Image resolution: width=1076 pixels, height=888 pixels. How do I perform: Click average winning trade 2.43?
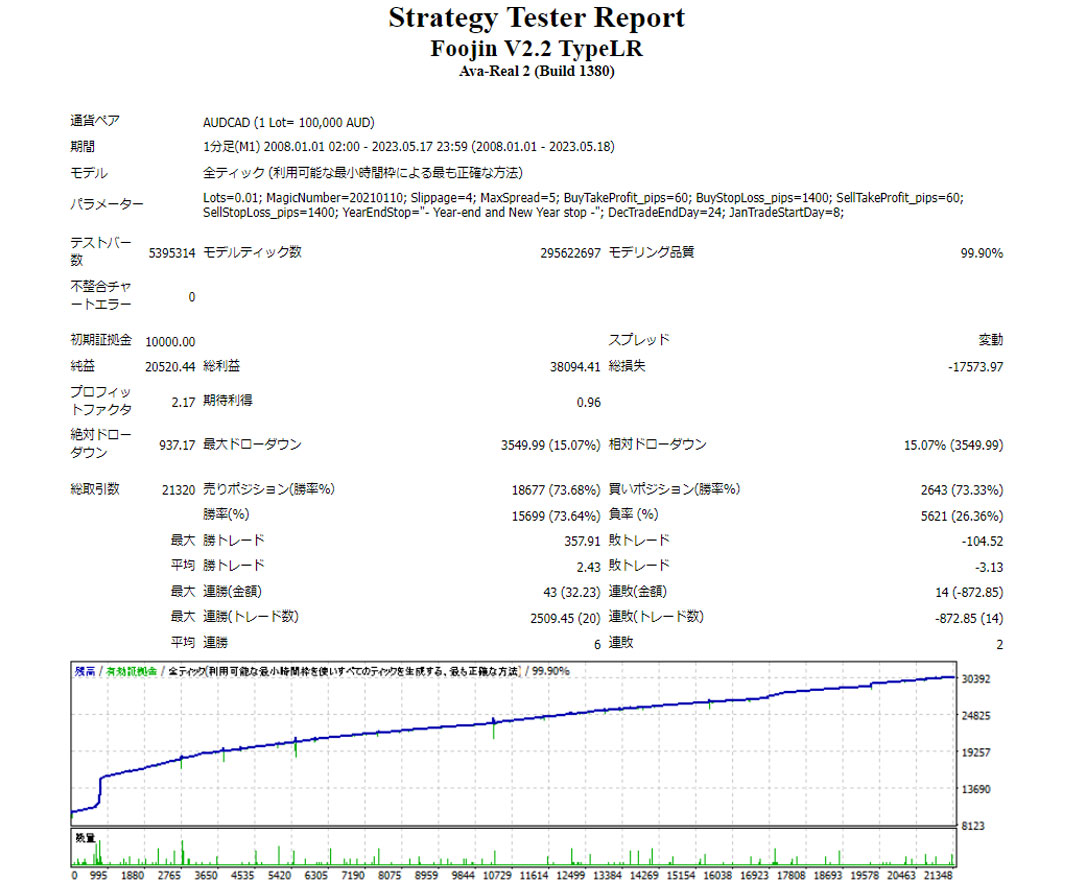tap(588, 568)
